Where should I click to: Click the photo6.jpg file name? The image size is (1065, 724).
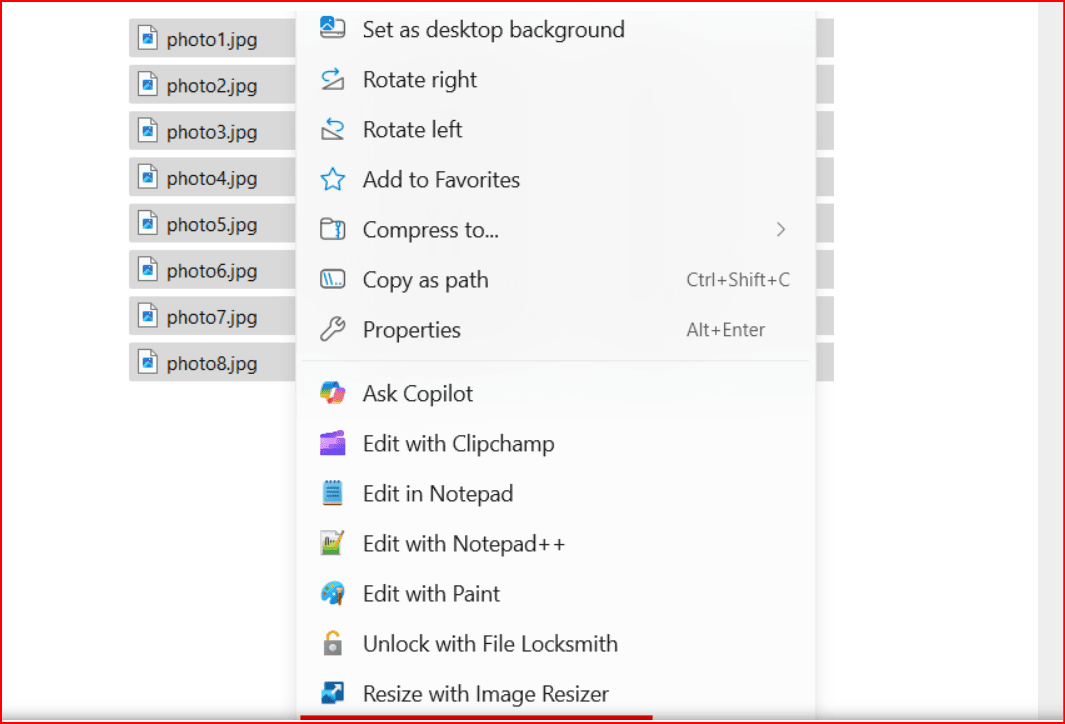pyautogui.click(x=211, y=271)
